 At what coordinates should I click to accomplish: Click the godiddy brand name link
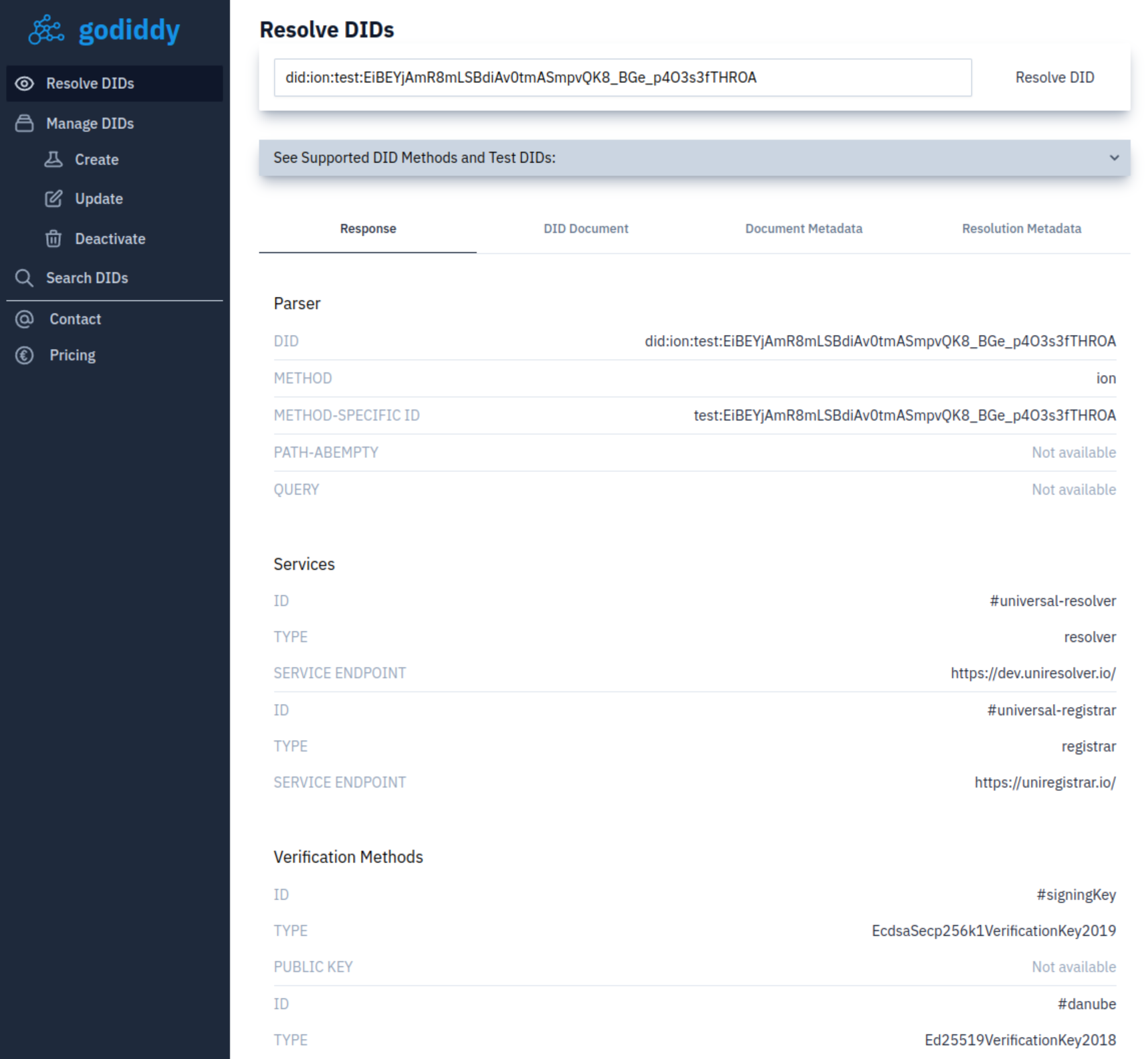[129, 31]
